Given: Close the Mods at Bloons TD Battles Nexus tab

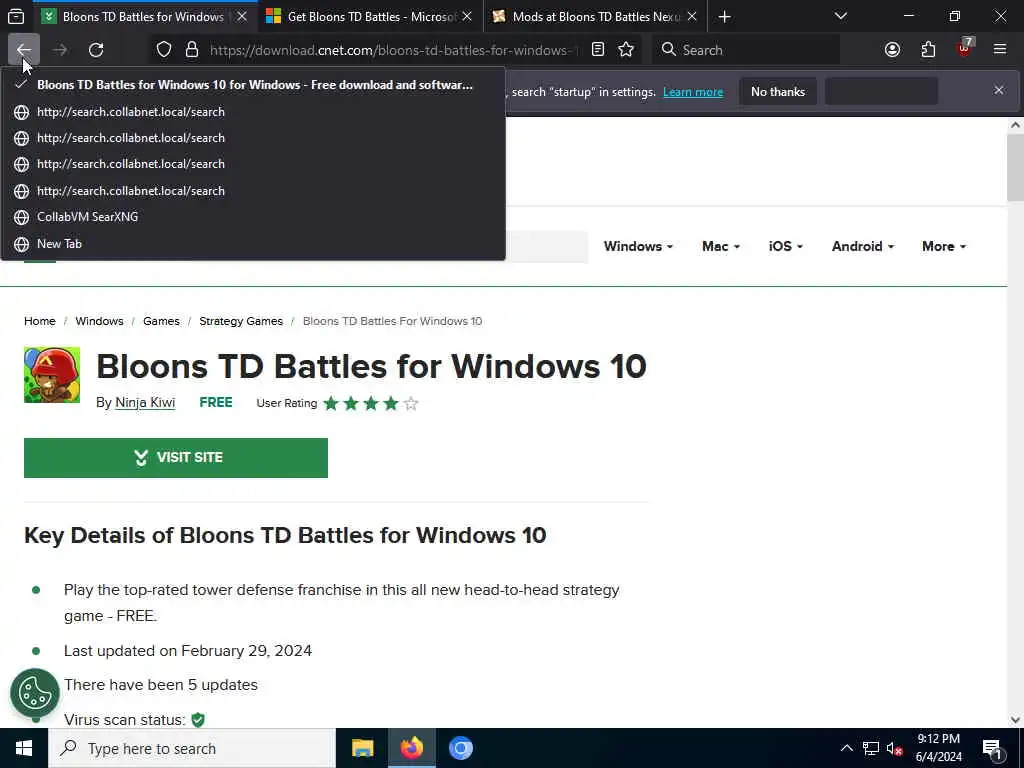Looking at the screenshot, I should click(x=692, y=16).
